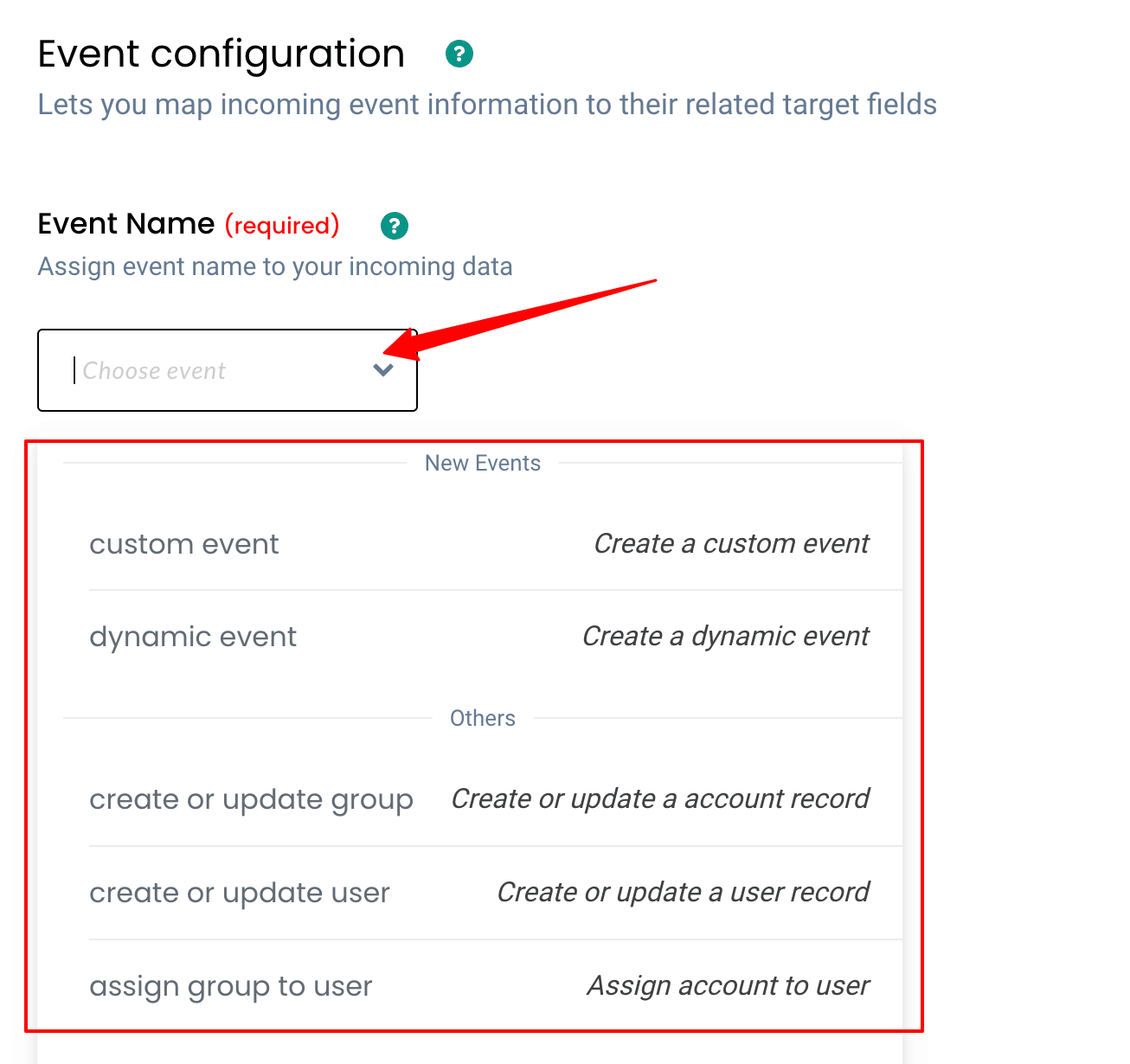Click the Event configuration page heading
The width and height of the screenshot is (1130, 1064).
[221, 54]
